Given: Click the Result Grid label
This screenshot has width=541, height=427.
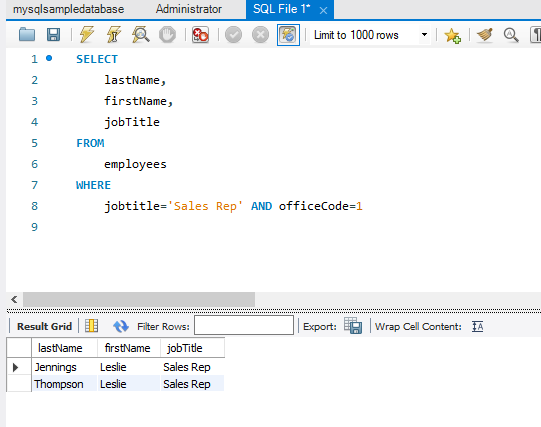Looking at the screenshot, I should (x=45, y=326).
